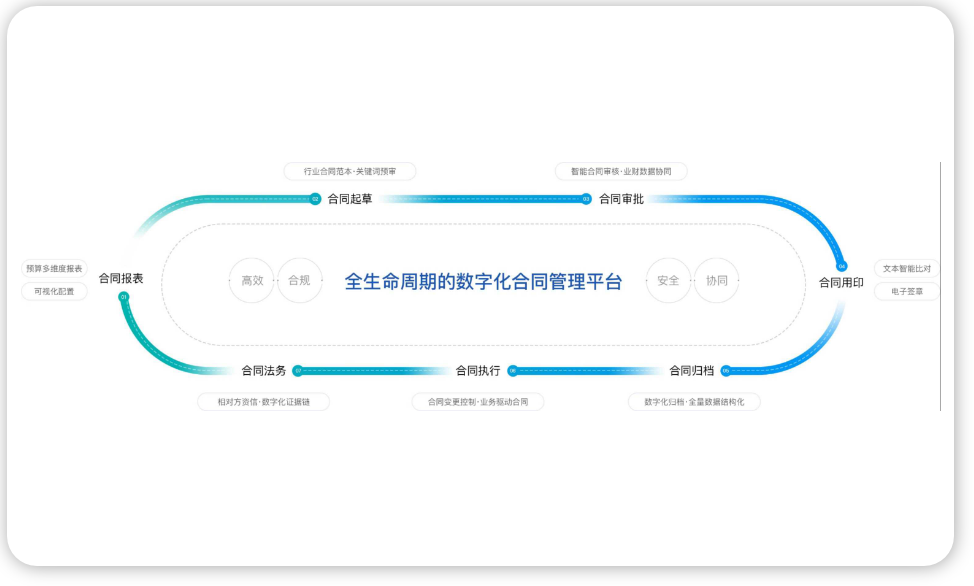Screen dimensions: 974x586
Task: Select node 04 above 合同用印
Action: coord(842,266)
